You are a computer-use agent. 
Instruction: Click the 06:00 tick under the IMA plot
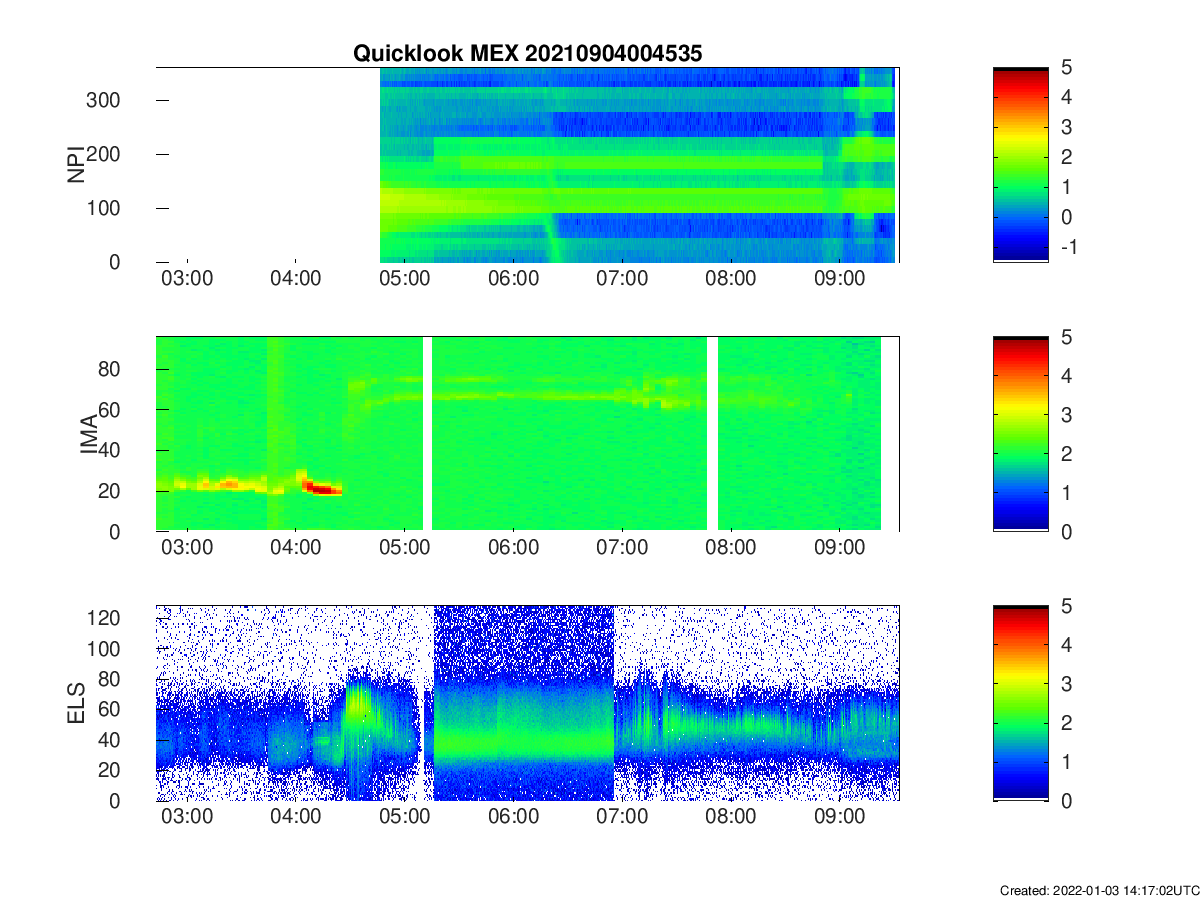click(x=513, y=549)
